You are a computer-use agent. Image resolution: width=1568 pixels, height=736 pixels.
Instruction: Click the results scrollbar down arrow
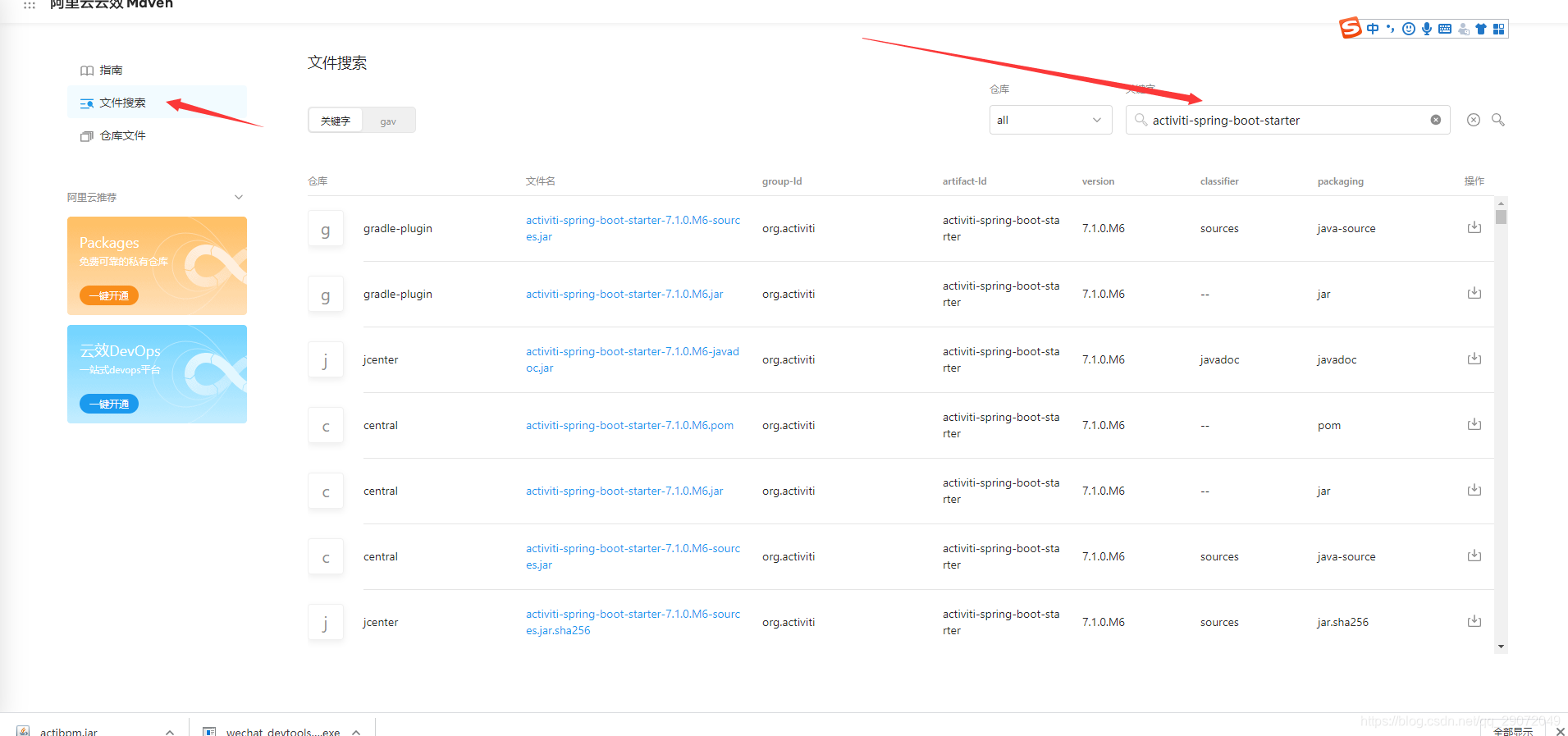[1501, 647]
